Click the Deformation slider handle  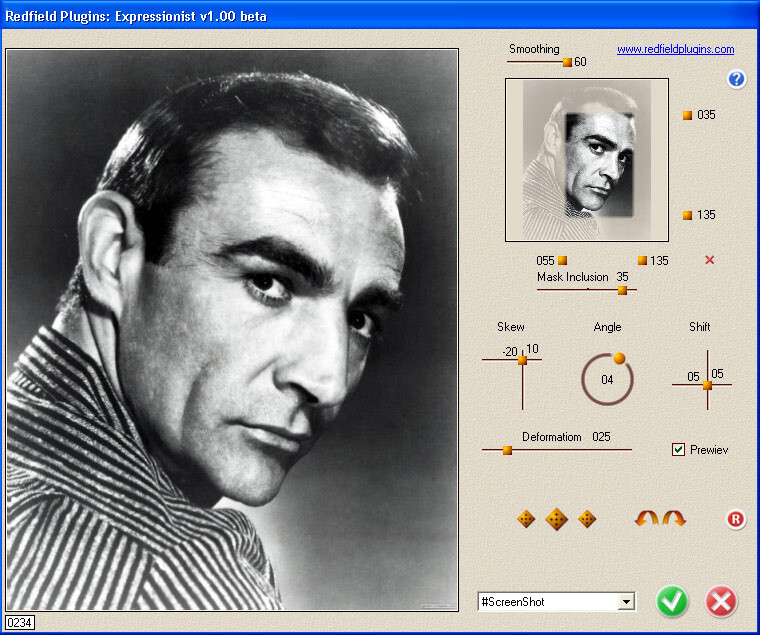[x=507, y=450]
